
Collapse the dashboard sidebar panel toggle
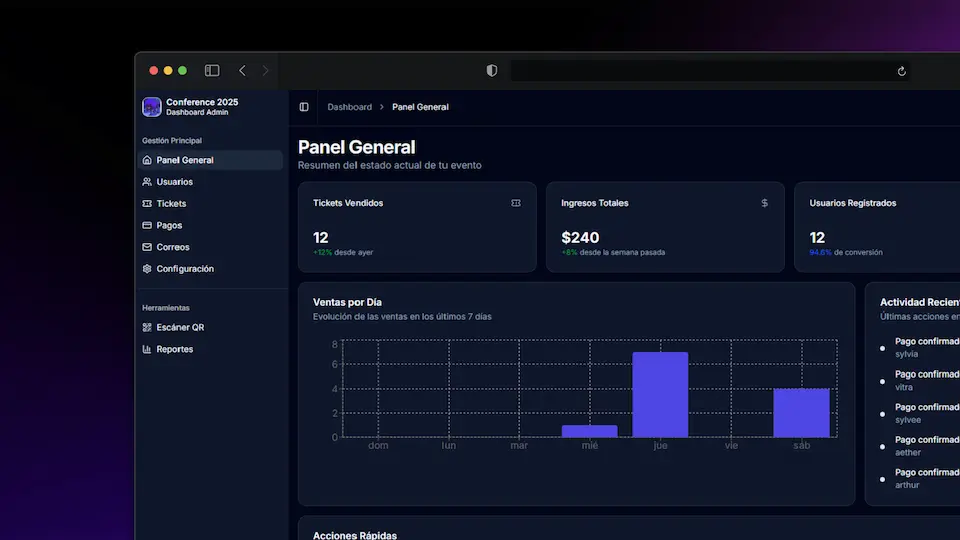[x=304, y=107]
